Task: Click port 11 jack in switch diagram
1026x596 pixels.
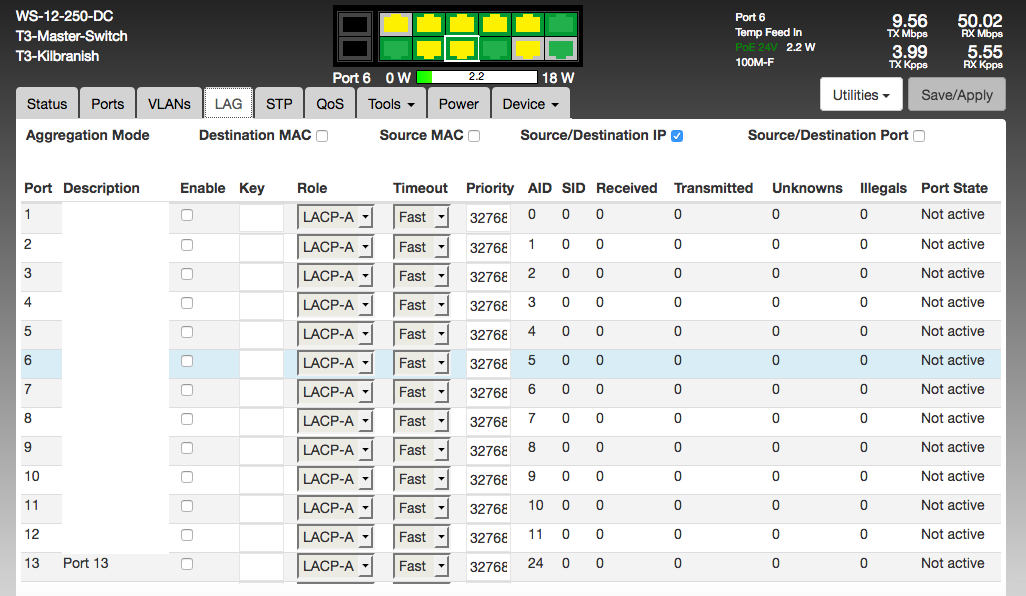Action: (562, 24)
